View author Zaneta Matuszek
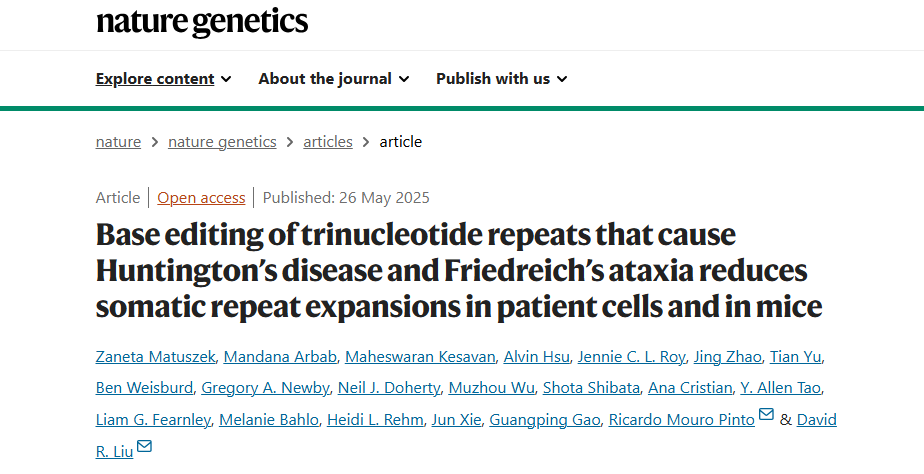The width and height of the screenshot is (924, 474). pyautogui.click(x=154, y=357)
